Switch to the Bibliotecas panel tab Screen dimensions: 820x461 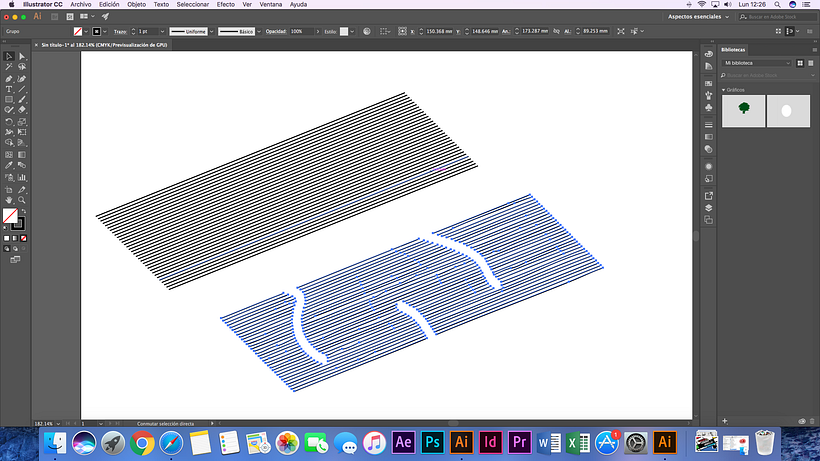pos(733,50)
